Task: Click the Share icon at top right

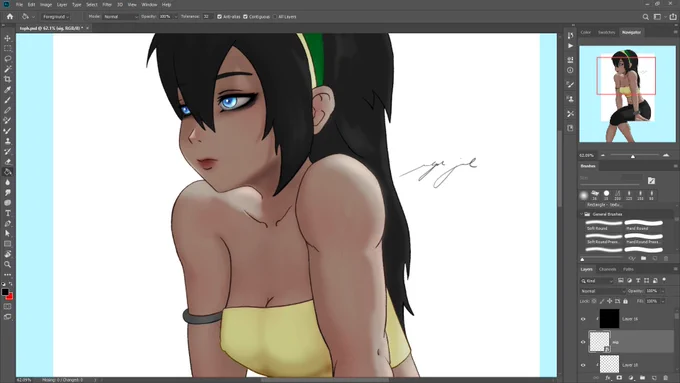Action: point(673,16)
